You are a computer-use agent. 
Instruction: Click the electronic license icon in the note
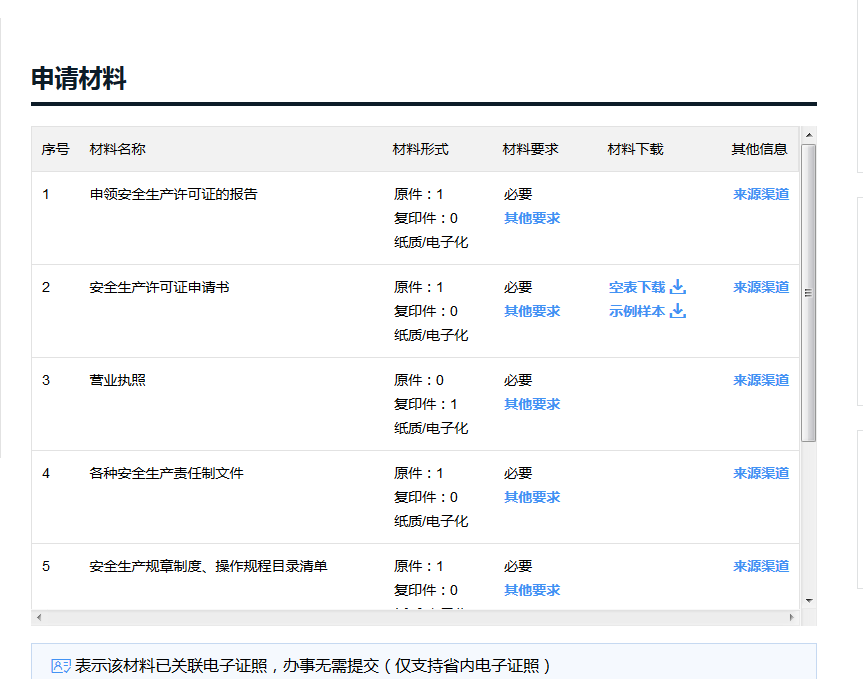[61, 666]
